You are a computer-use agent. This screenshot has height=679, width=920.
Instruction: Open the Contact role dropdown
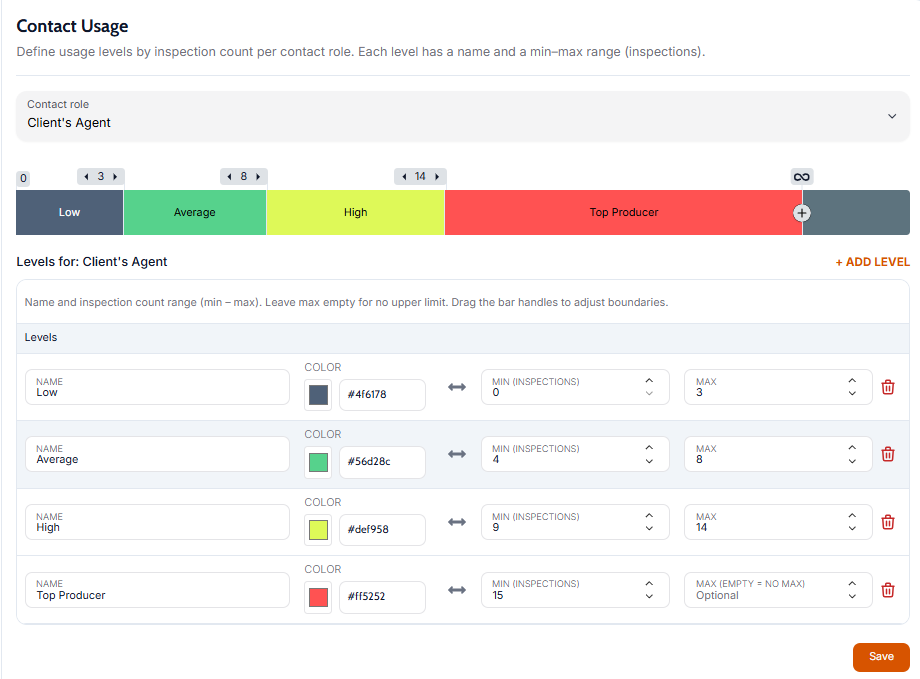coord(462,117)
